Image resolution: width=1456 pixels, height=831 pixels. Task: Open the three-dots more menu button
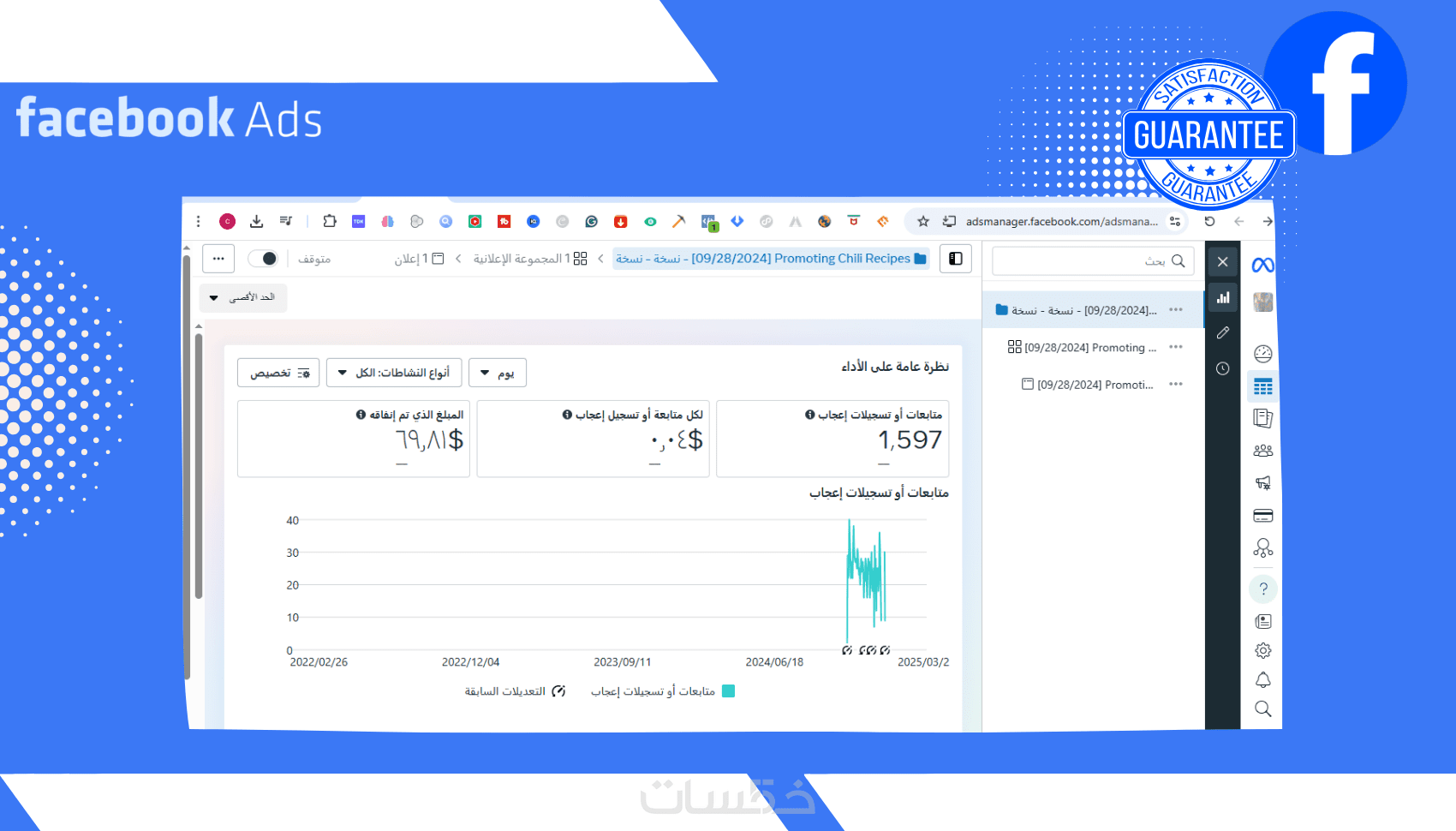coord(218,259)
